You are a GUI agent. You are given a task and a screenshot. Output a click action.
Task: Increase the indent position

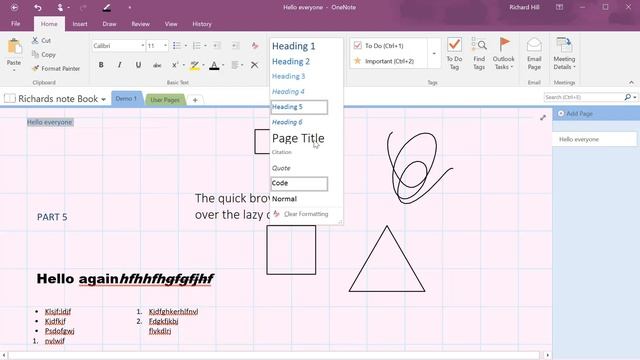[236, 45]
